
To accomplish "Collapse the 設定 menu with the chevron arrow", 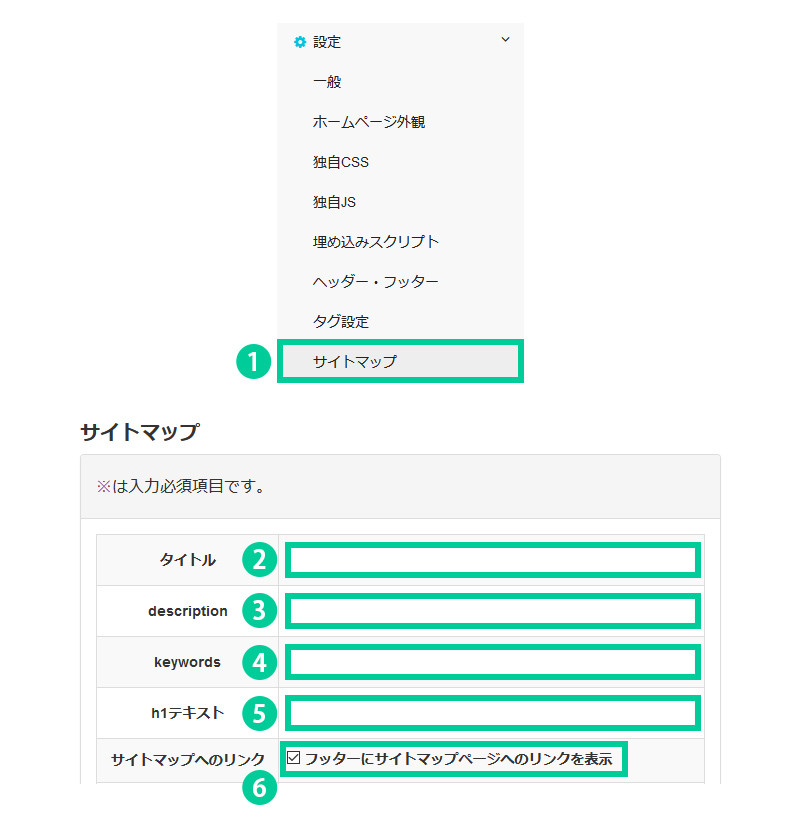I will [x=505, y=40].
